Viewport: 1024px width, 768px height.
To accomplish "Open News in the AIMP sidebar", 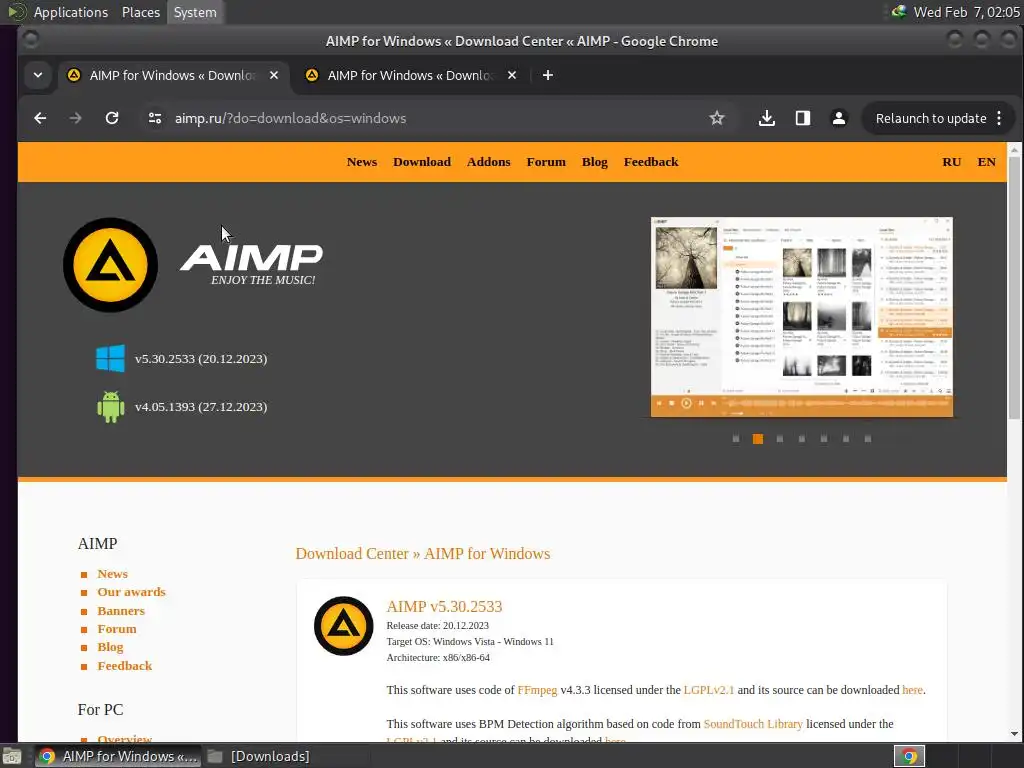I will (112, 574).
